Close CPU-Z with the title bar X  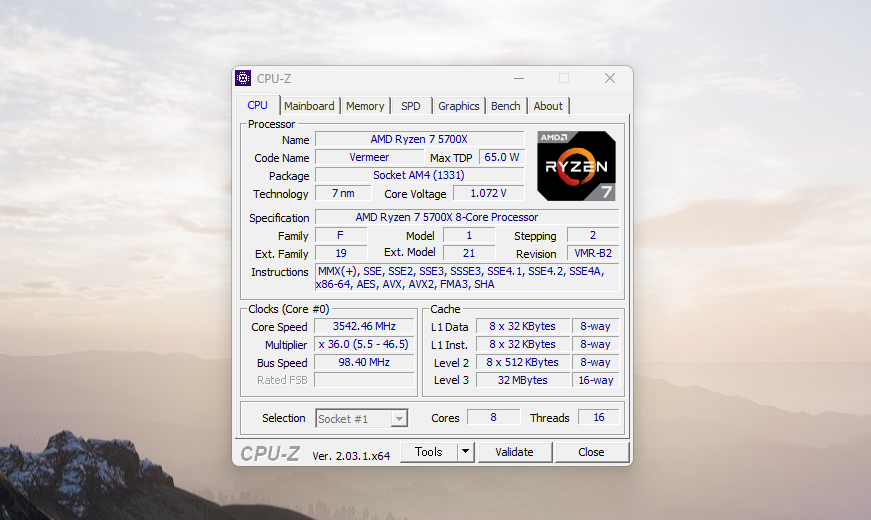point(610,78)
